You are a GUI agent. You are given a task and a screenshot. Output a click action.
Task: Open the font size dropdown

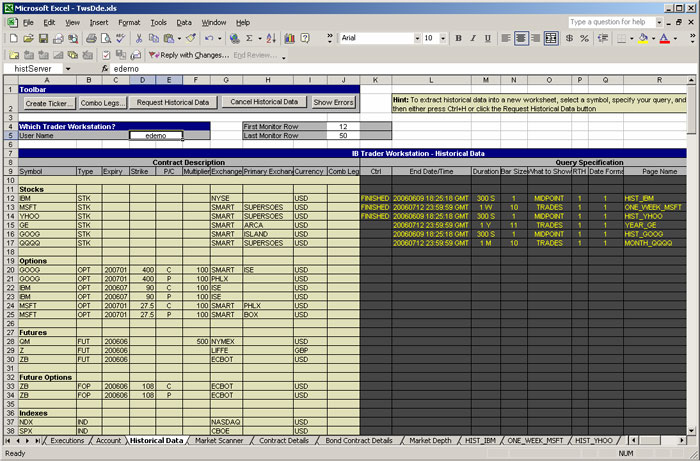tap(443, 39)
